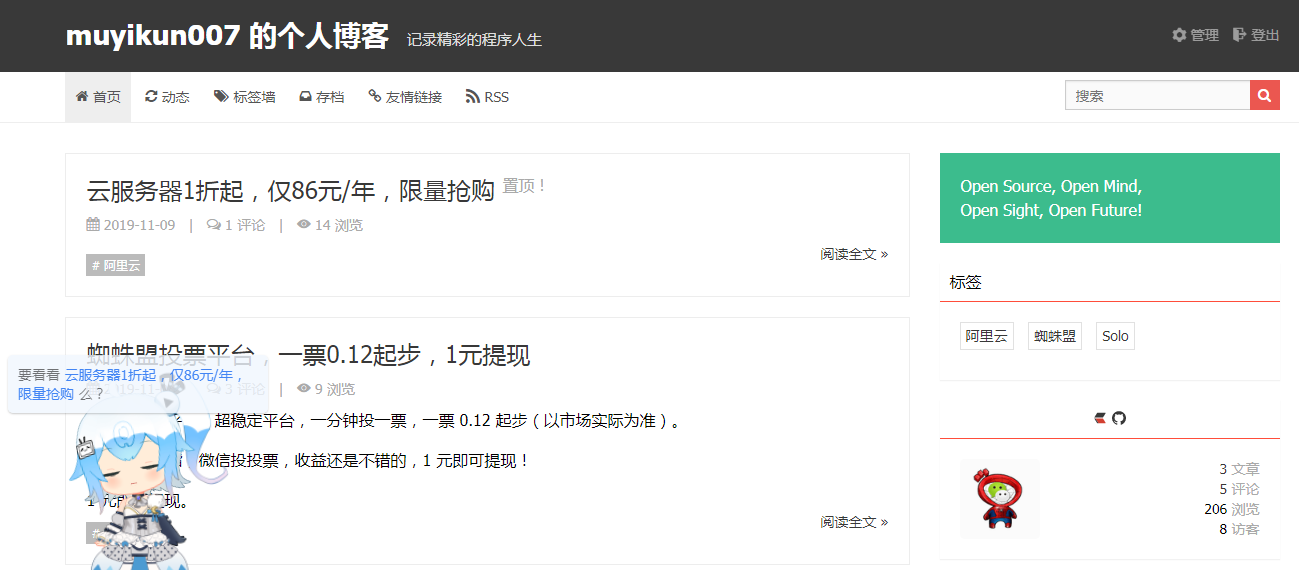
Task: Click 阅读全文 » of the 蜘蛛盟 post
Action: tap(854, 522)
